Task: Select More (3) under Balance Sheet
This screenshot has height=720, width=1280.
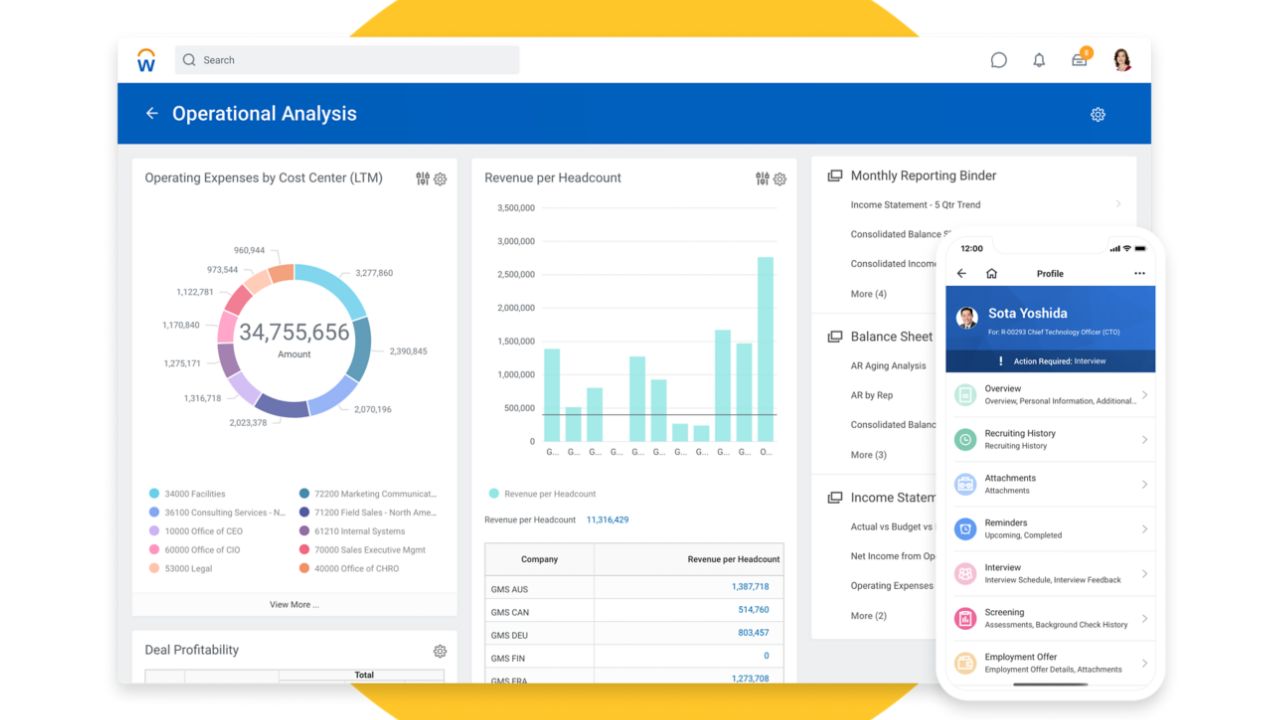Action: (x=868, y=455)
